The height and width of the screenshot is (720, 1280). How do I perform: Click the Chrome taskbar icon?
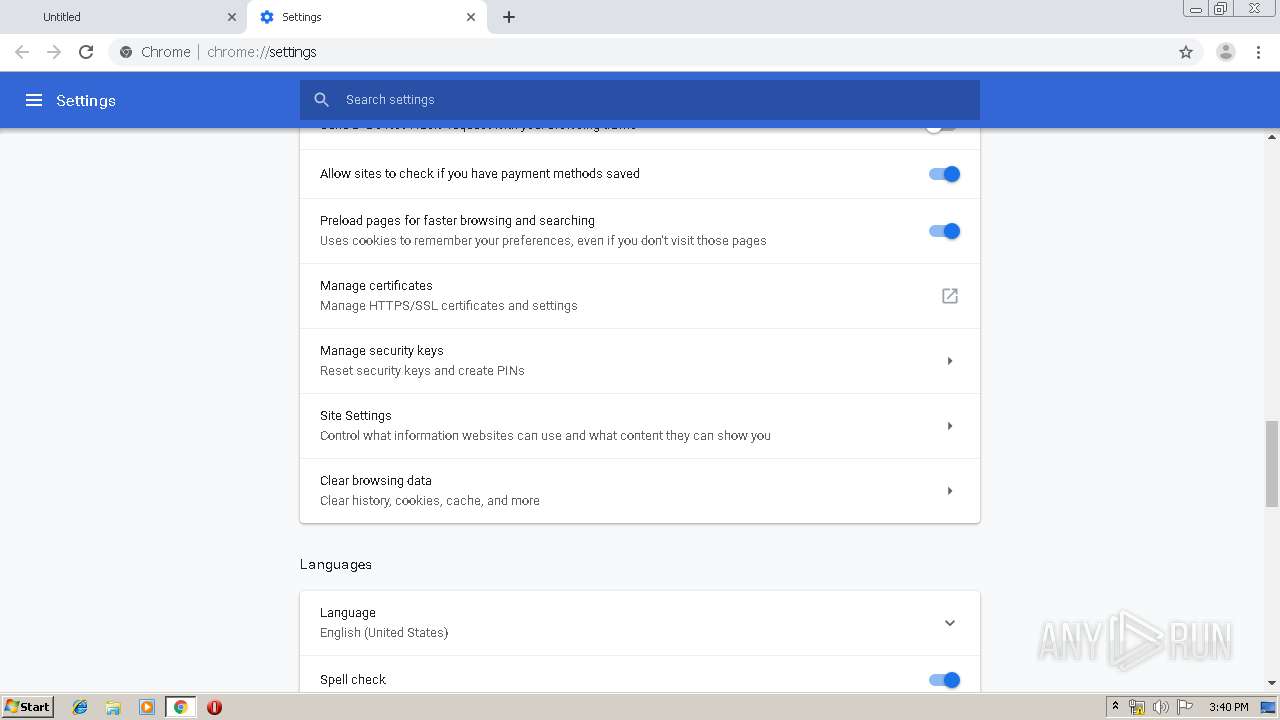[180, 707]
